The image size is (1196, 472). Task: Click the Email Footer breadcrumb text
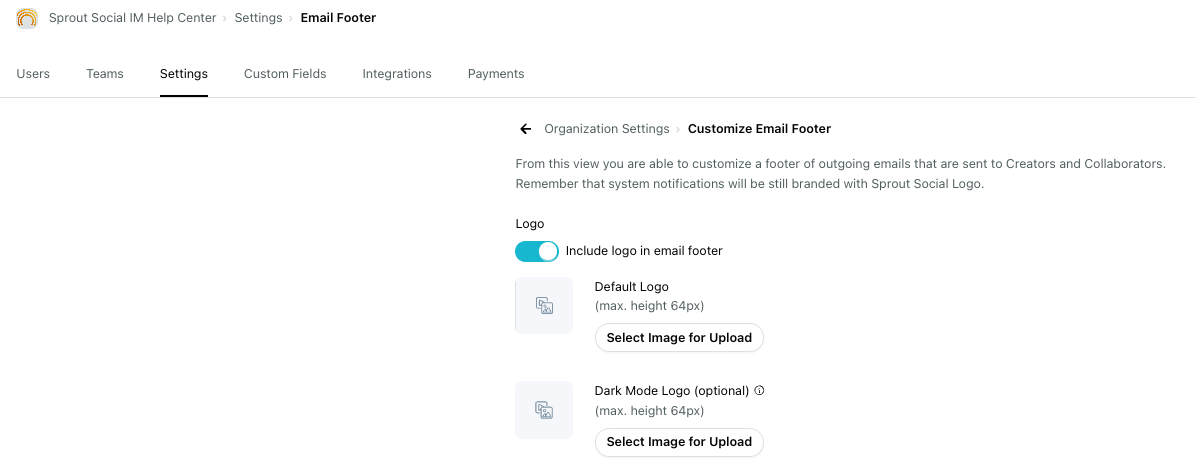[x=338, y=18]
